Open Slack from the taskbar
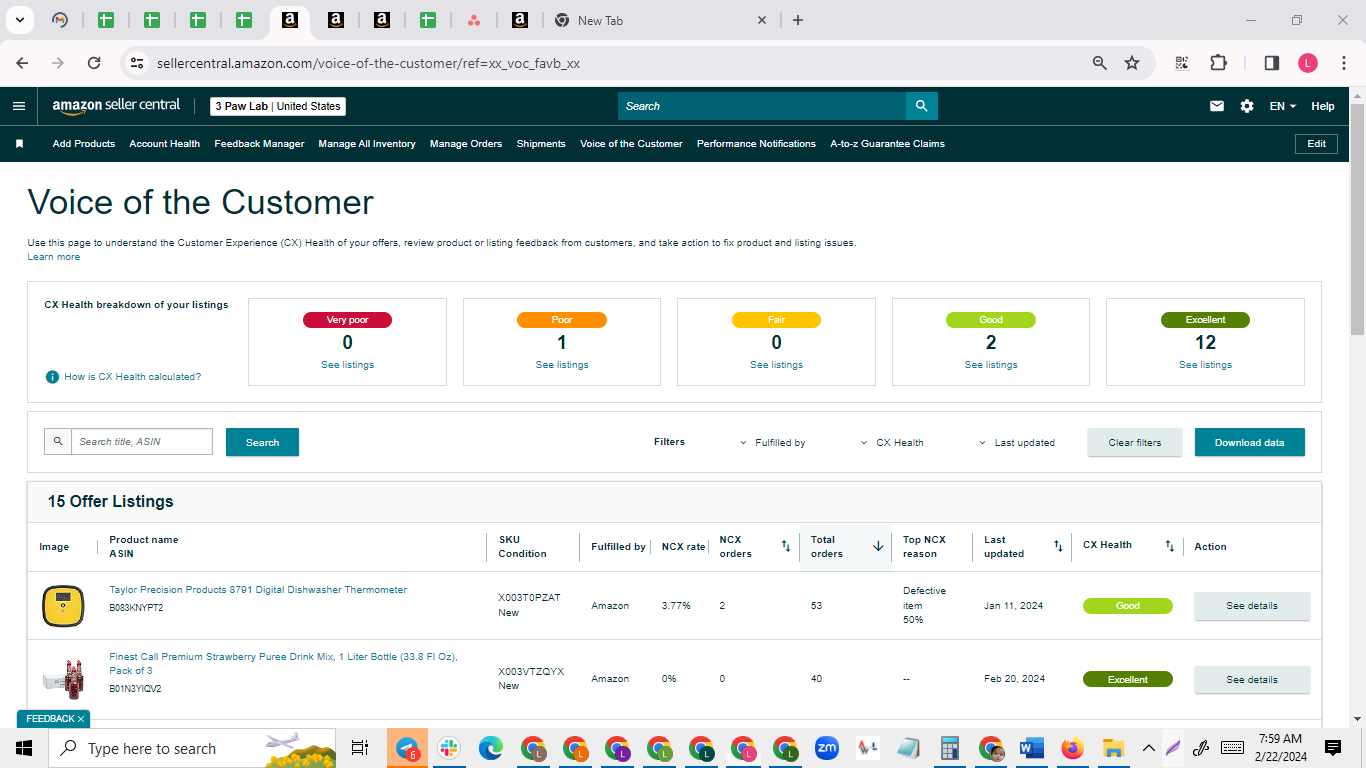This screenshot has width=1366, height=768. (449, 748)
